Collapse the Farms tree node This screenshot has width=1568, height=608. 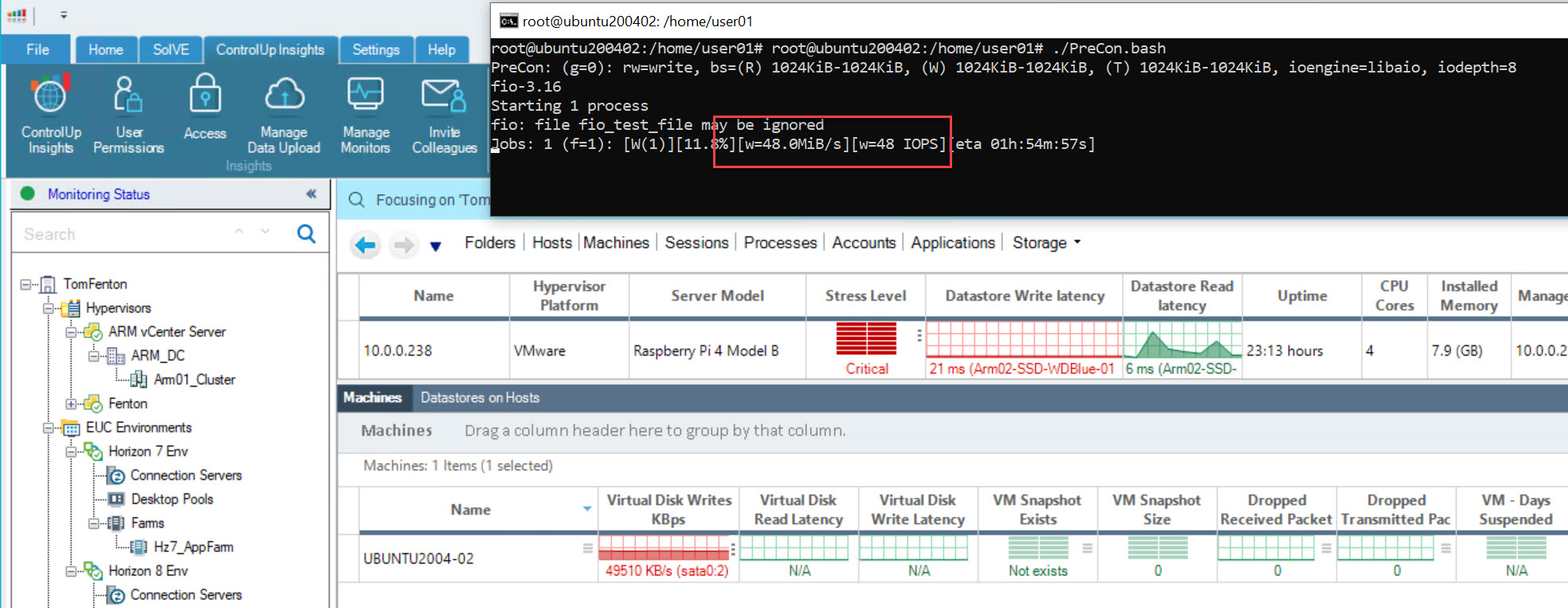(x=93, y=524)
